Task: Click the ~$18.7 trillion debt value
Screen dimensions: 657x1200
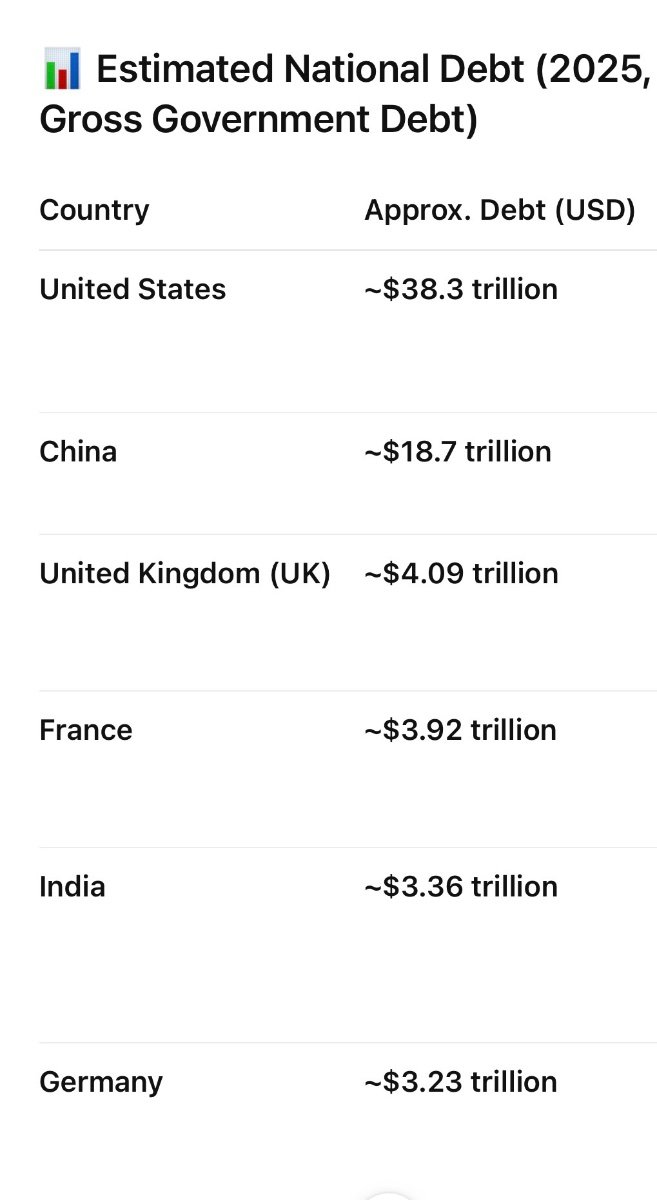Action: (457, 451)
